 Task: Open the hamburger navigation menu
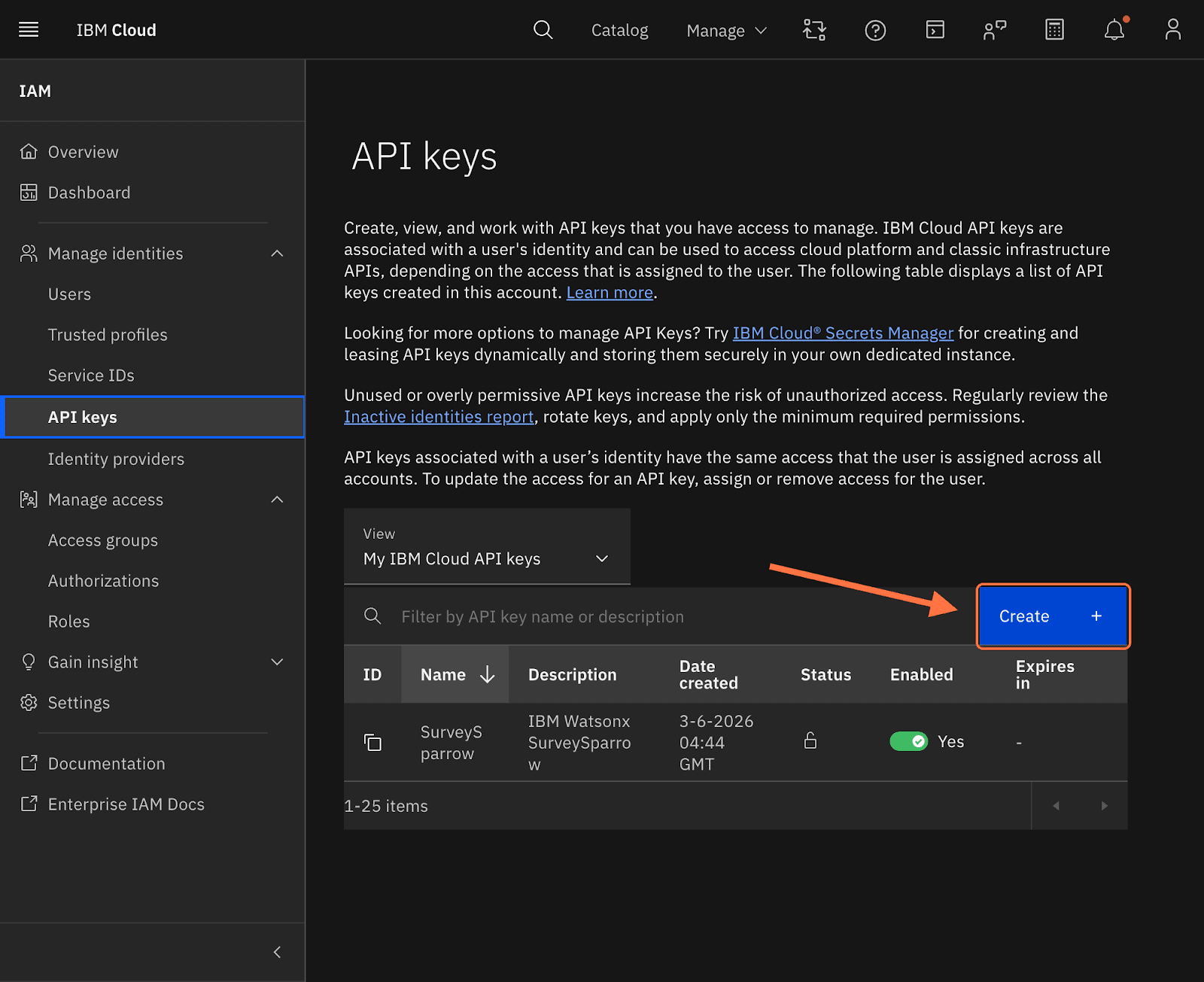pyautogui.click(x=29, y=30)
